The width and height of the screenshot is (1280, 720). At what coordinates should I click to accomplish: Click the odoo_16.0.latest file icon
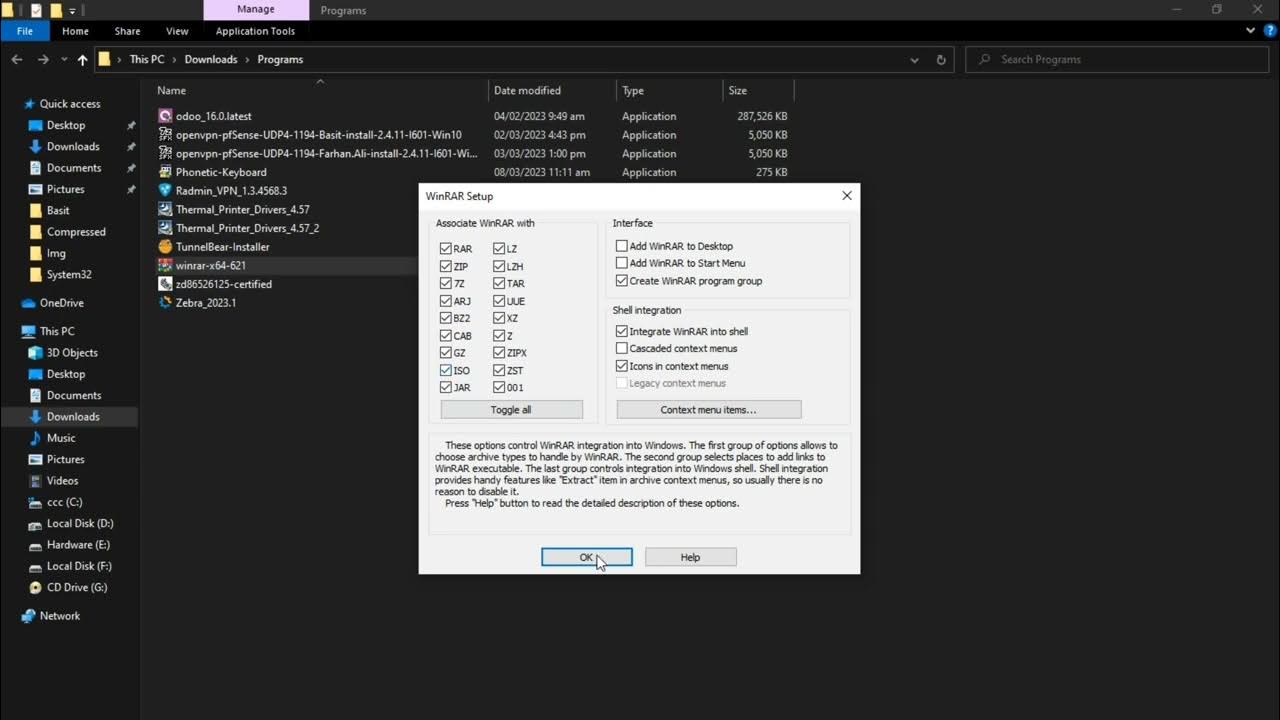[x=165, y=116]
